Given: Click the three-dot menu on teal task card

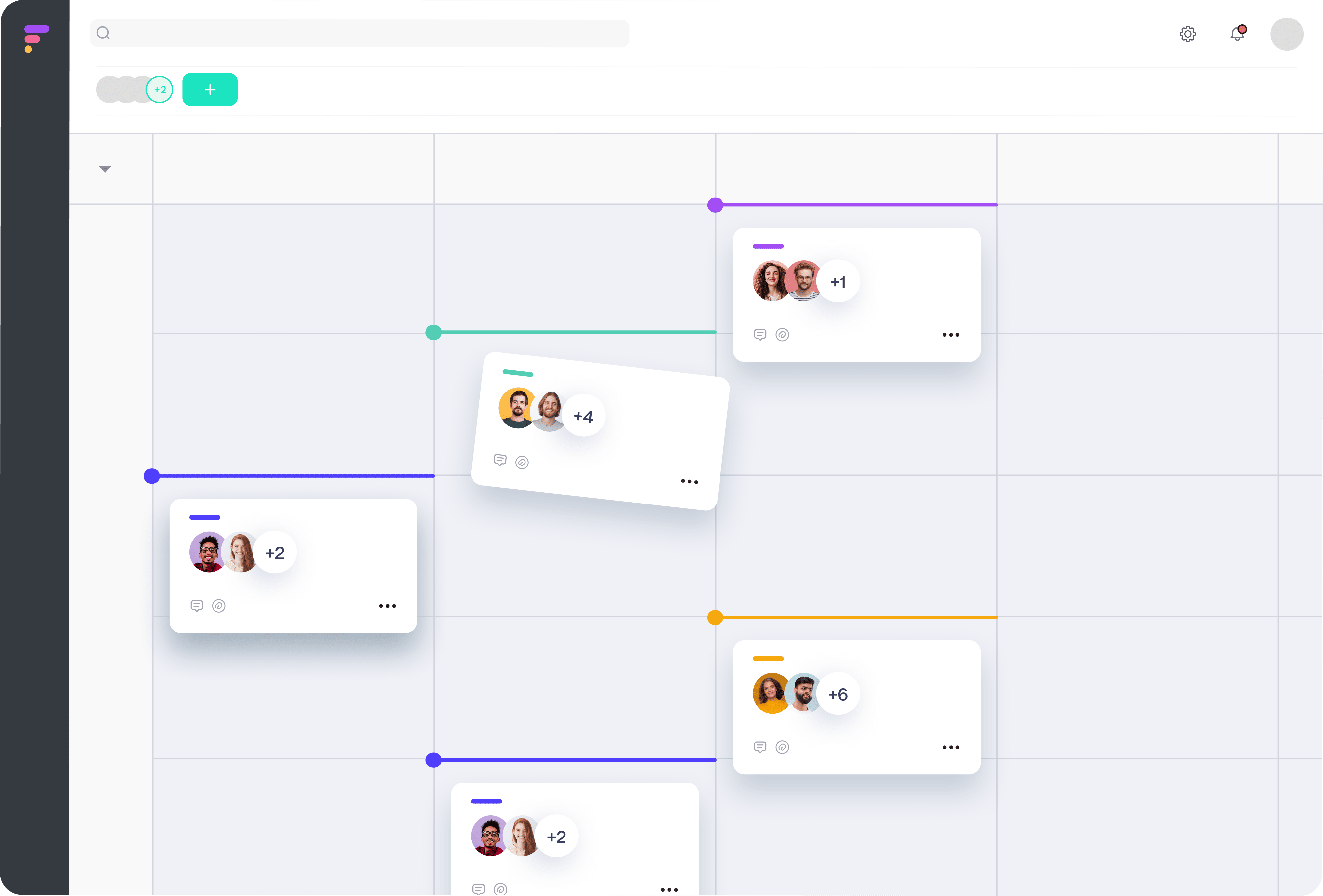Looking at the screenshot, I should 689,481.
